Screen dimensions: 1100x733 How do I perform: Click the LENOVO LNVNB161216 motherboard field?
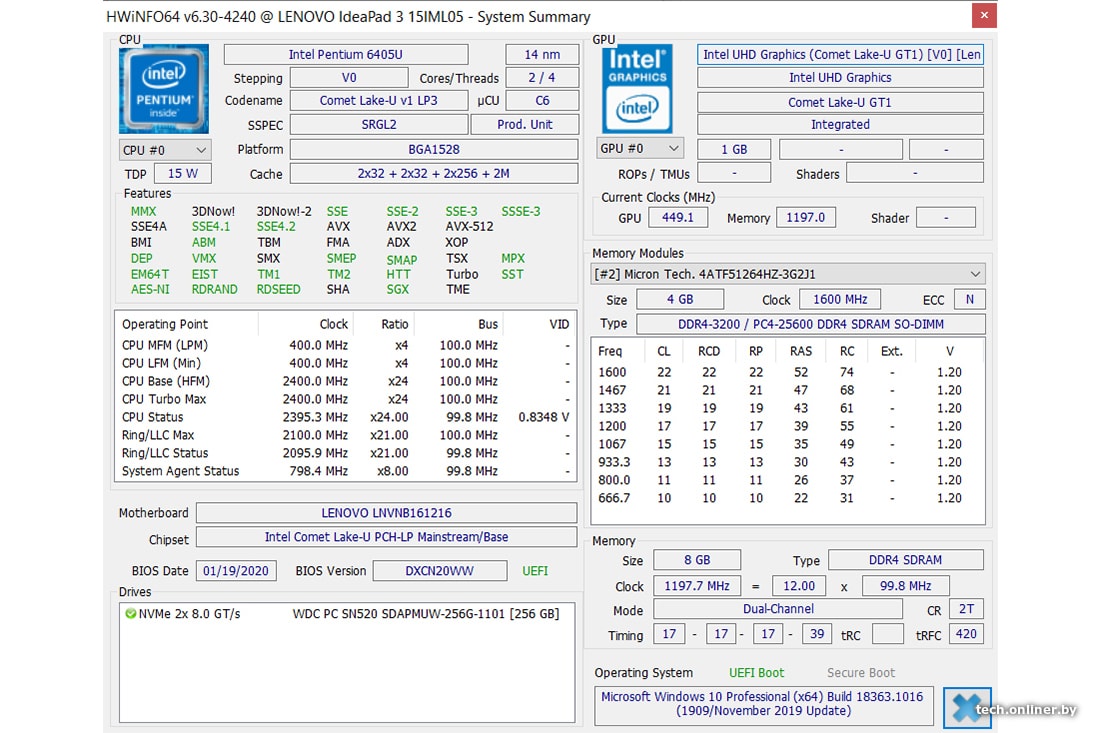[x=386, y=513]
